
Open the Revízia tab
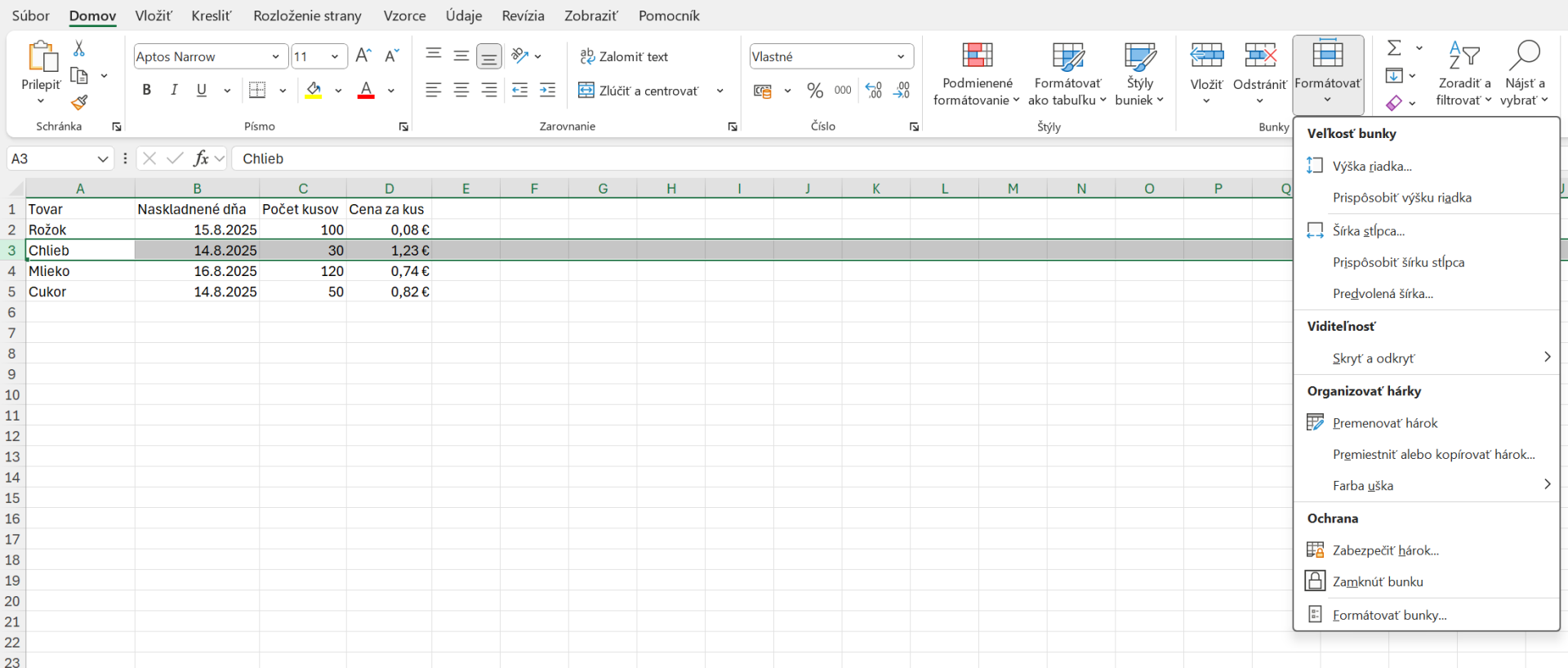pos(523,16)
